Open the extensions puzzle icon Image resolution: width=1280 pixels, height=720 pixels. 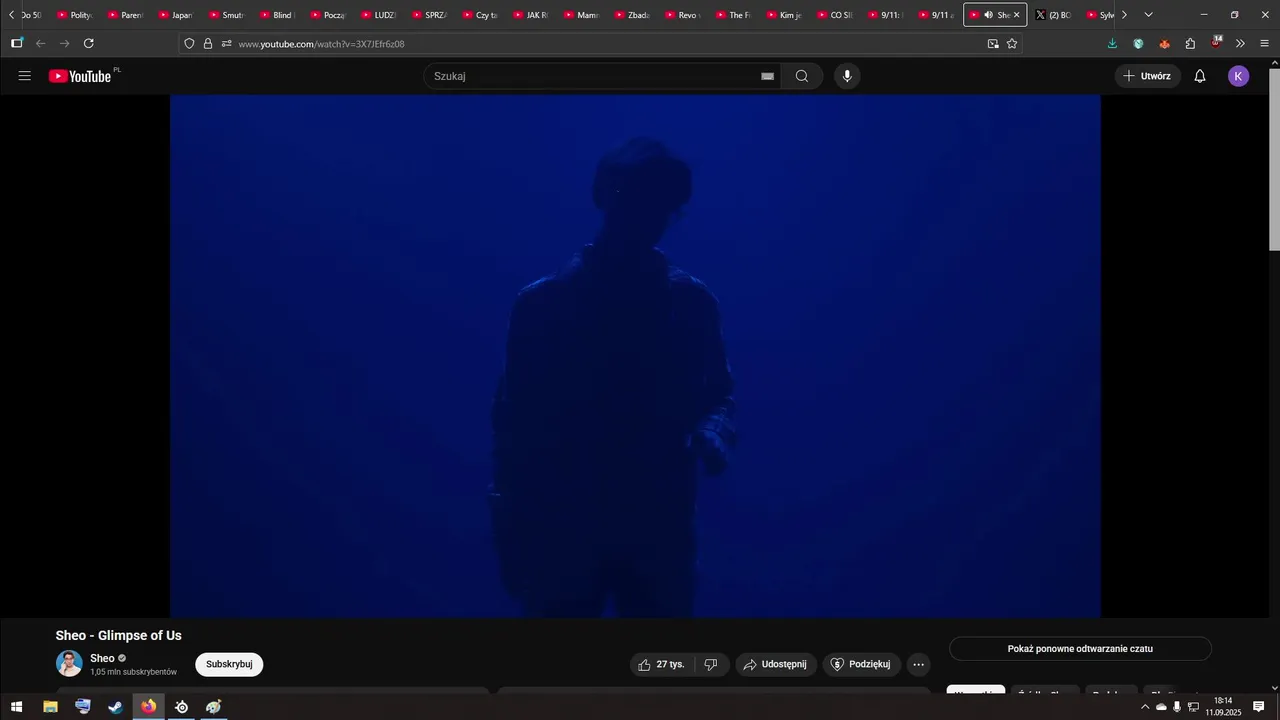1190,43
